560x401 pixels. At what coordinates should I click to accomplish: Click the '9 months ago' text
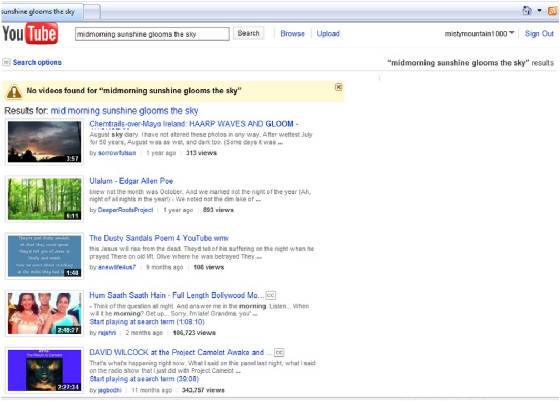pos(164,267)
